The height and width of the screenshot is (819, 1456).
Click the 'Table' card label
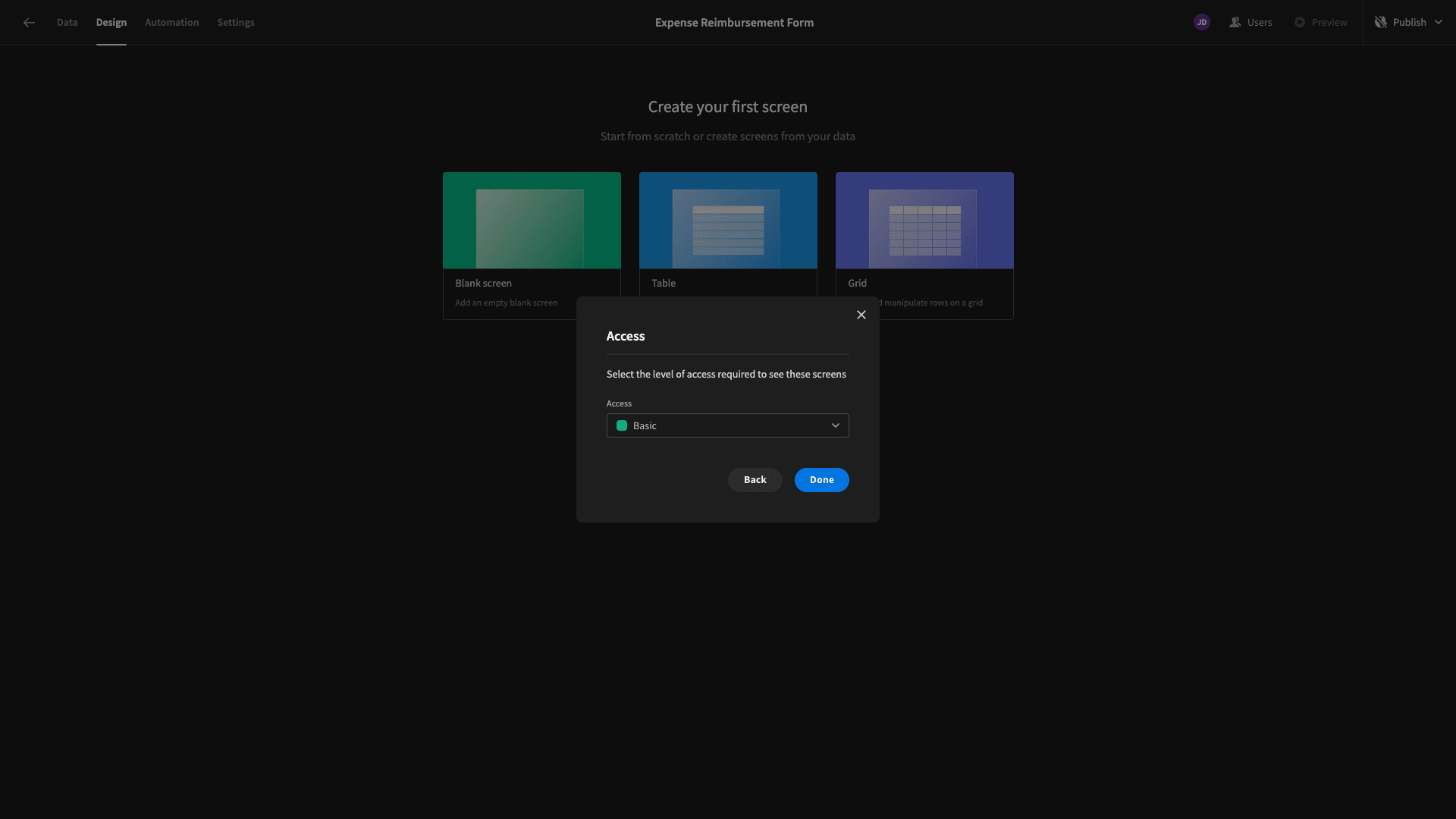663,283
